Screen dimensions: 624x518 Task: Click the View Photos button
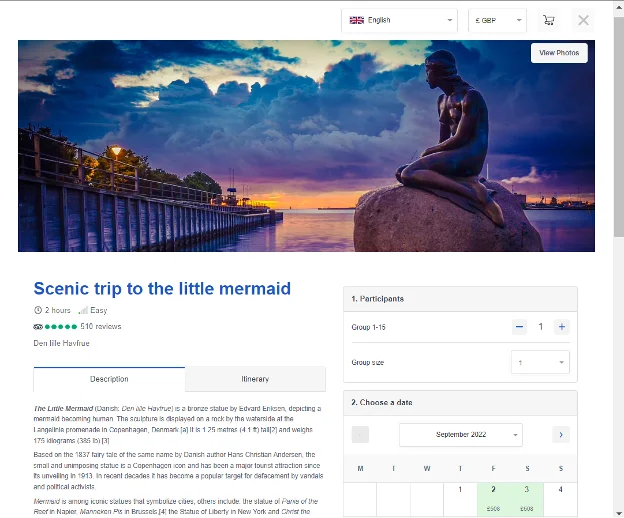coord(558,53)
